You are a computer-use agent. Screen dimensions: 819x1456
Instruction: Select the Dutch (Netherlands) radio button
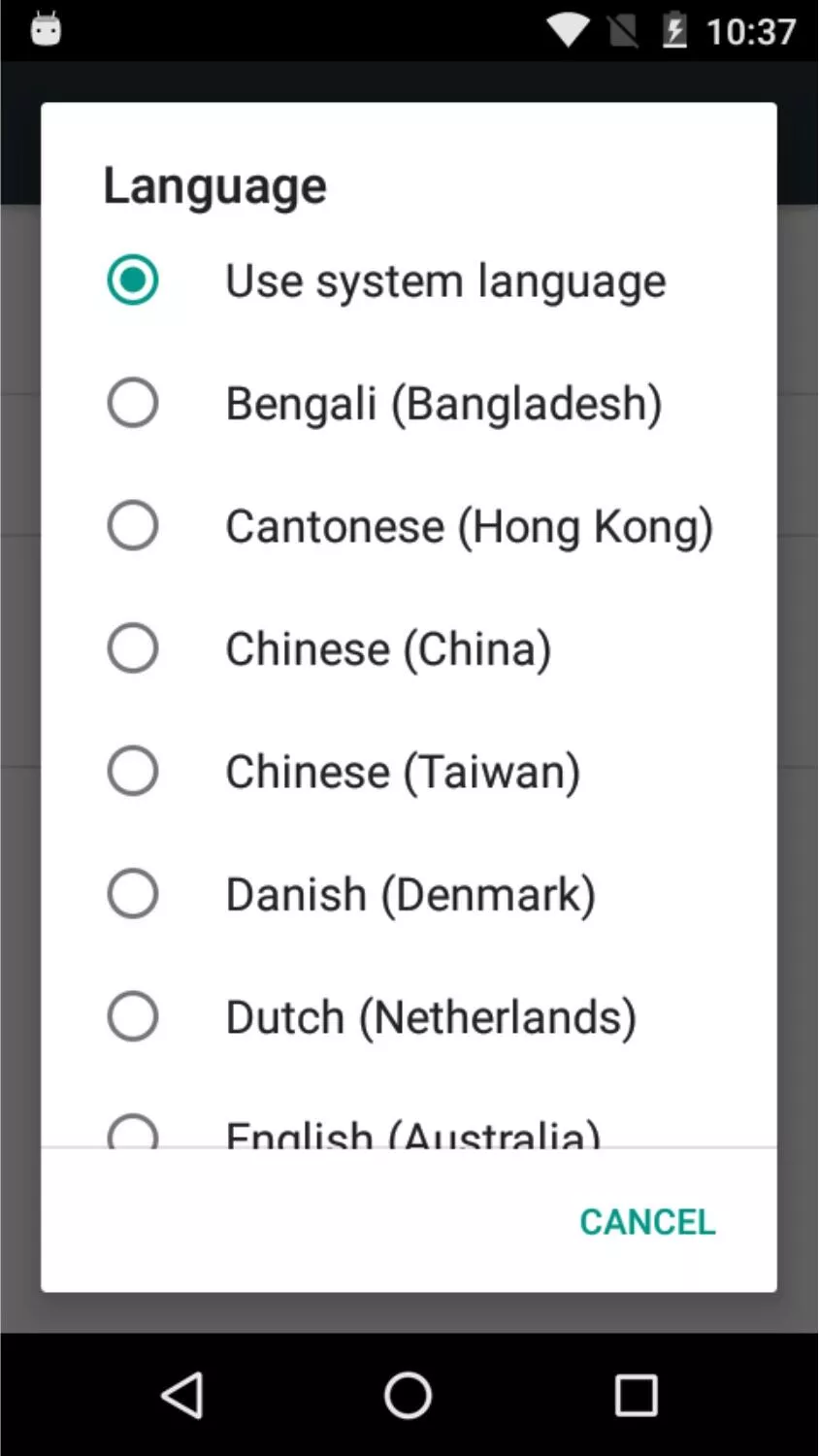point(133,1017)
